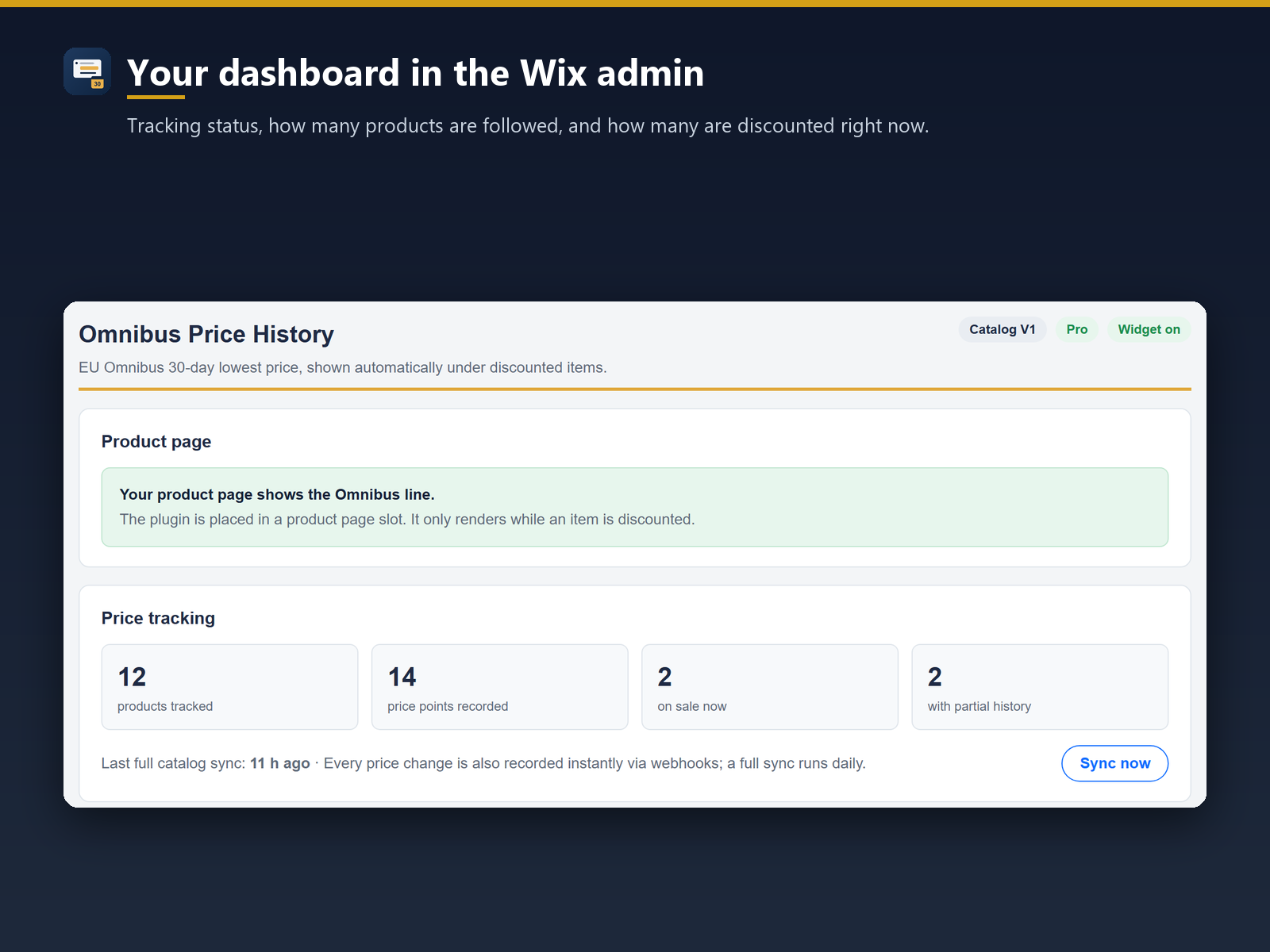
Task: Click the Your dashboard in the Wix admin heading
Action: pyautogui.click(x=415, y=73)
